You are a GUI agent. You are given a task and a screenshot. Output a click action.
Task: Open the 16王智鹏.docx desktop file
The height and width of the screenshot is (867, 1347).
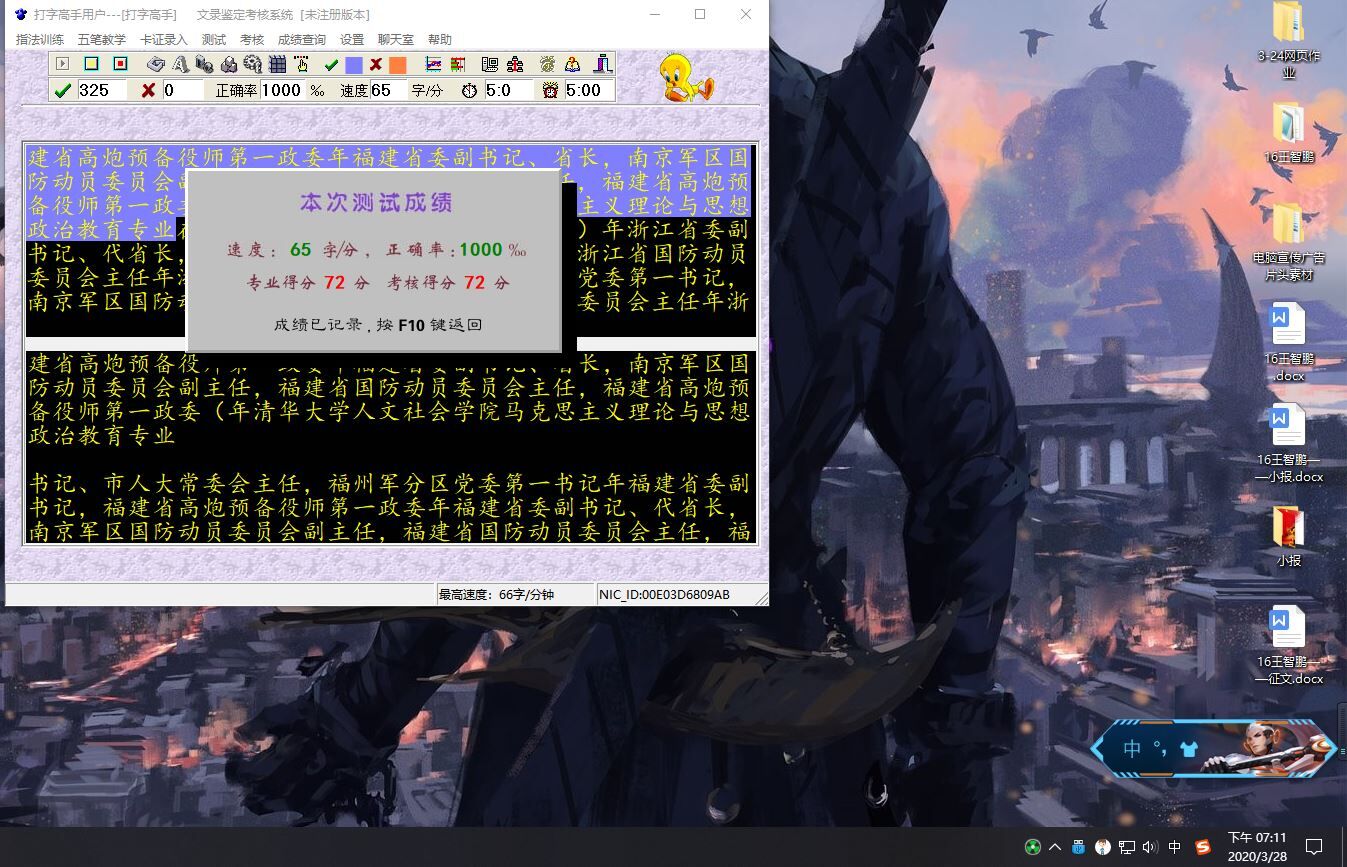[1289, 343]
